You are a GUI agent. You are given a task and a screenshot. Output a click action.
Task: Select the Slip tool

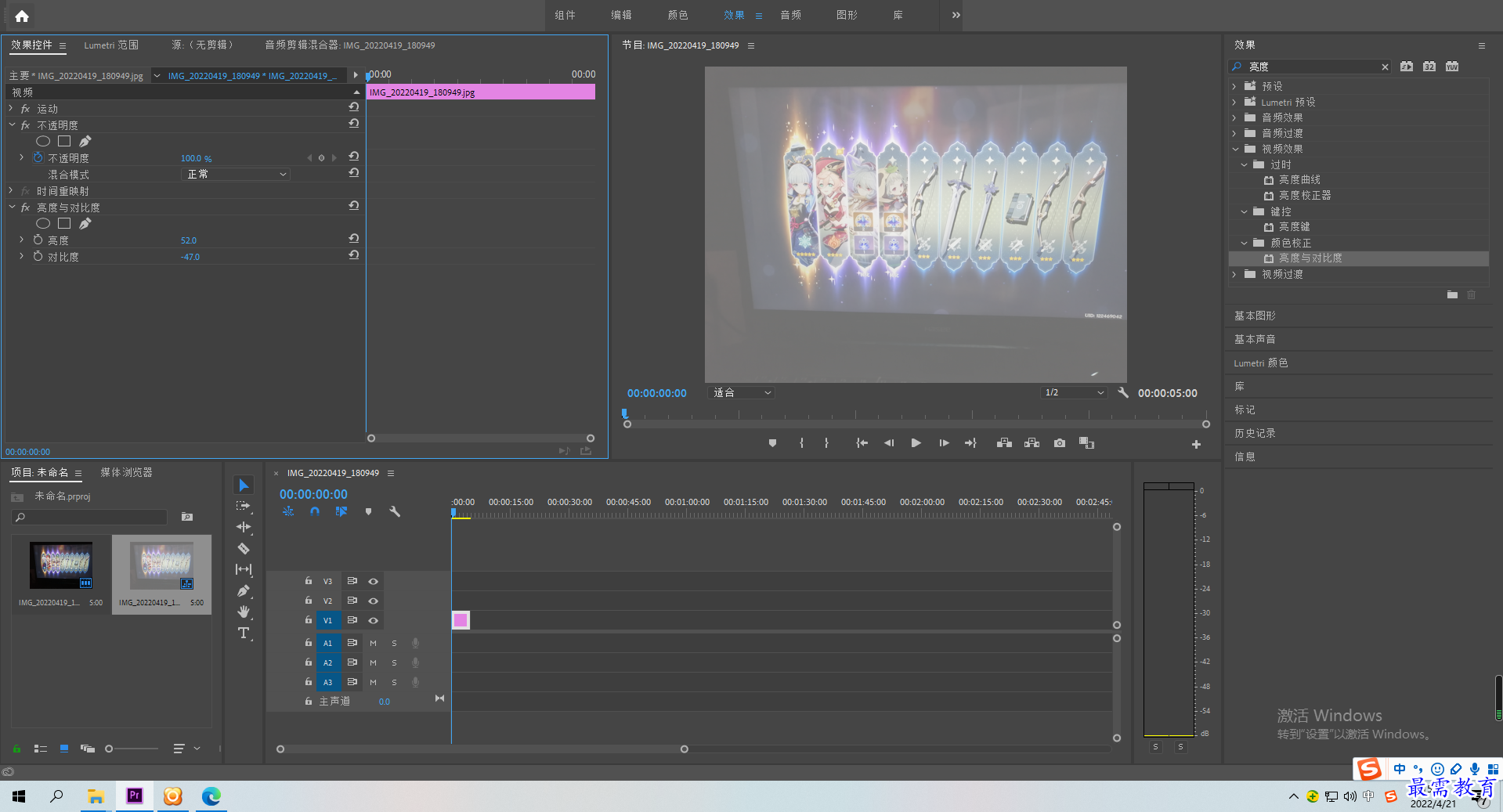244,569
